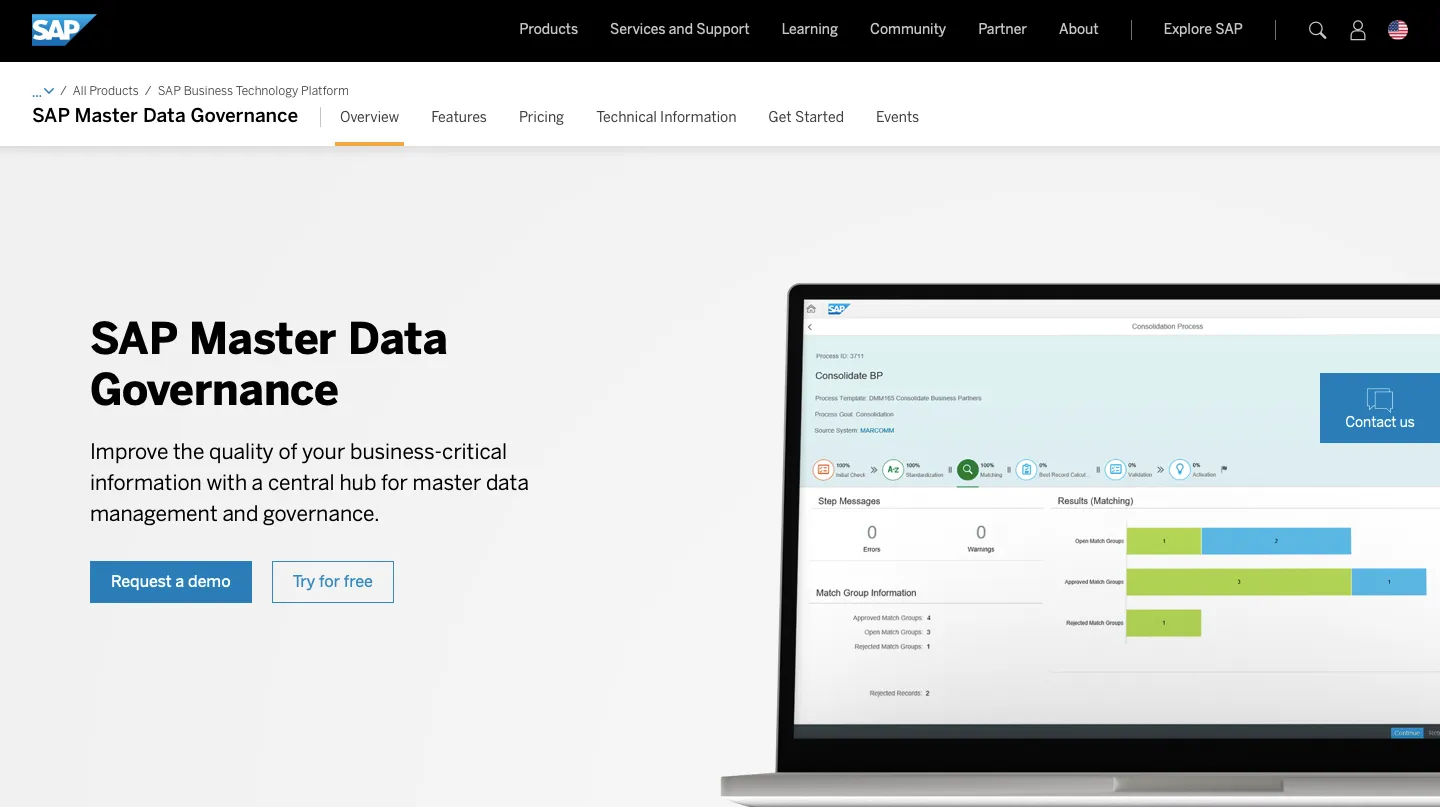Switch to the Technical Information tab
This screenshot has width=1440, height=807.
coord(666,117)
